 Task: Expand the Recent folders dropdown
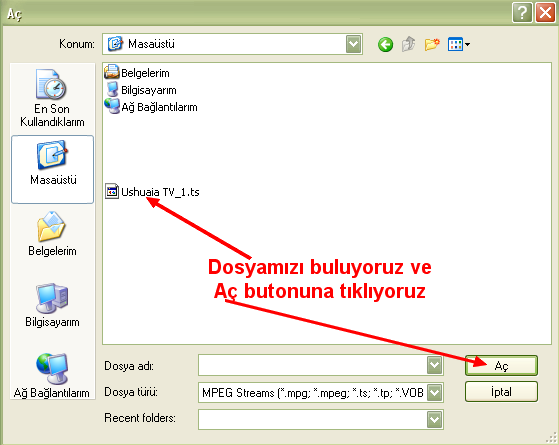tap(434, 419)
